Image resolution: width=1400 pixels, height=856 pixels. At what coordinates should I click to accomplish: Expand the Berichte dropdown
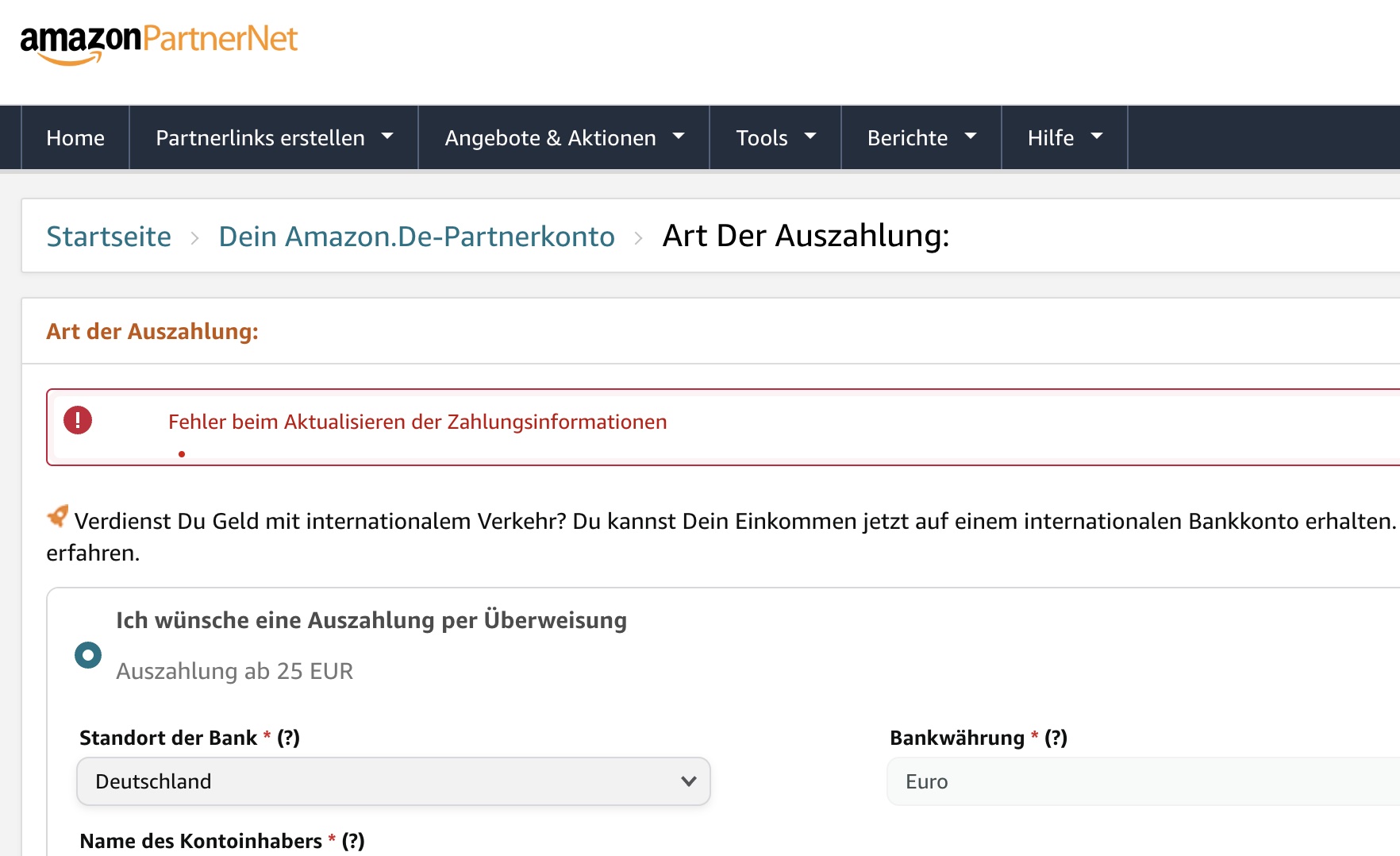pyautogui.click(x=920, y=137)
